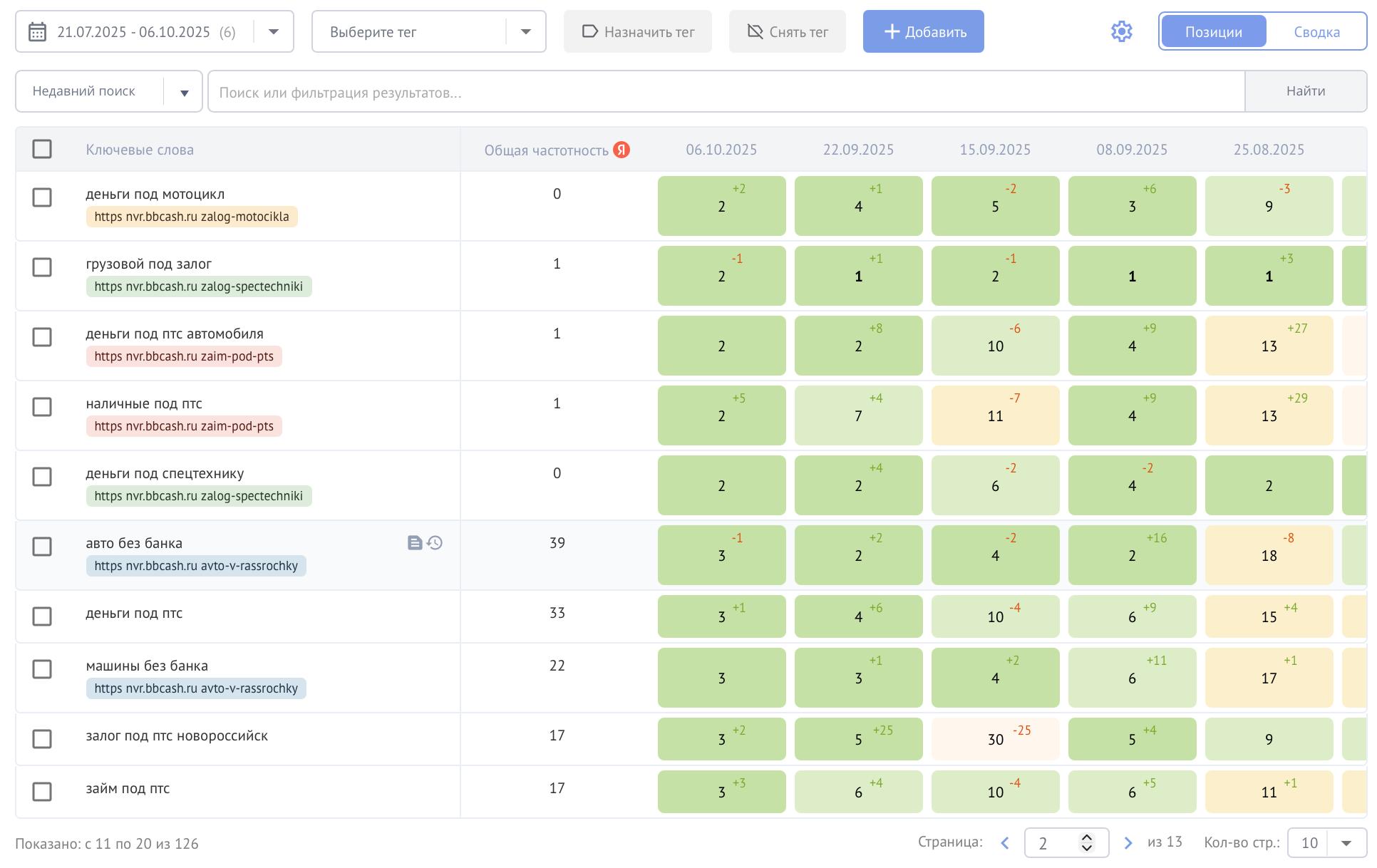Viewport: 1377px width, 868px height.
Task: Click the zaim-pod-pts red tag label
Action: point(184,356)
